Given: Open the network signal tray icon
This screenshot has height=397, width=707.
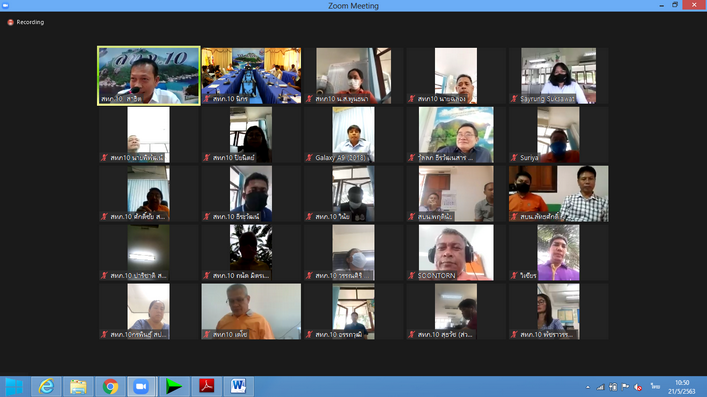Looking at the screenshot, I should (x=601, y=387).
